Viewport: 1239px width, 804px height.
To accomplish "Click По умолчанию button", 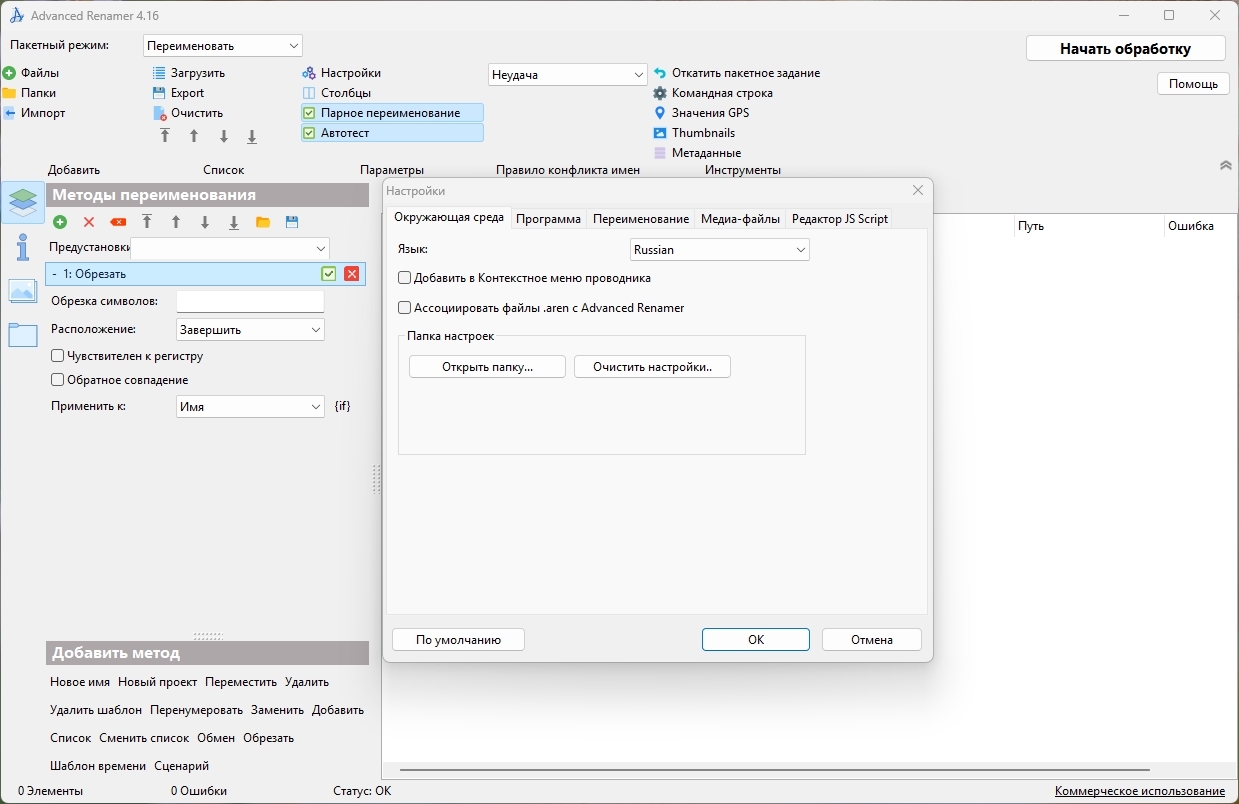I will click(x=458, y=640).
